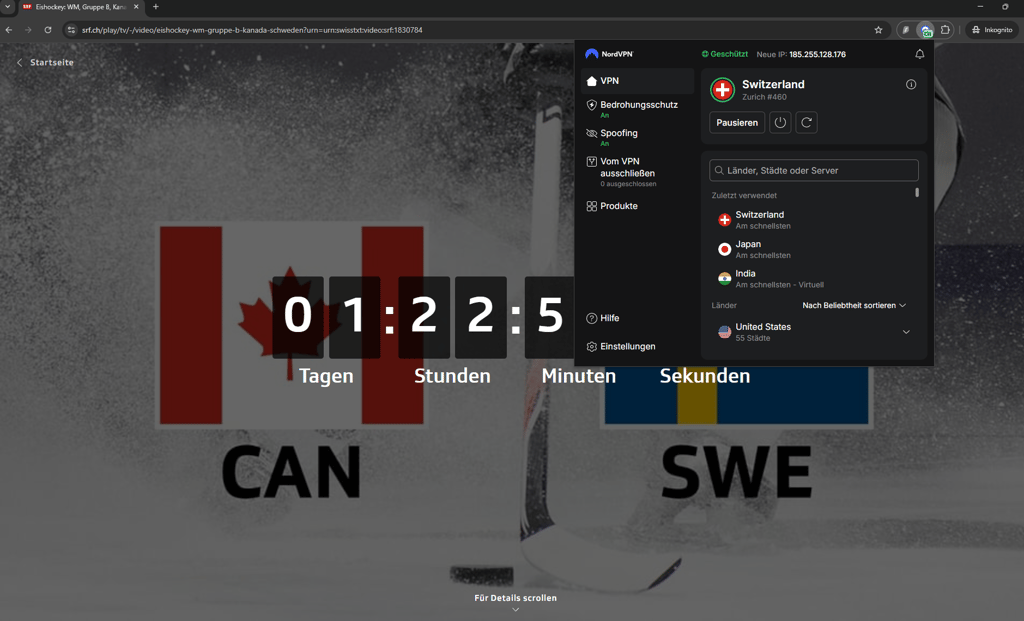Click the Inkognito indicator
The image size is (1024, 621).
992,30
